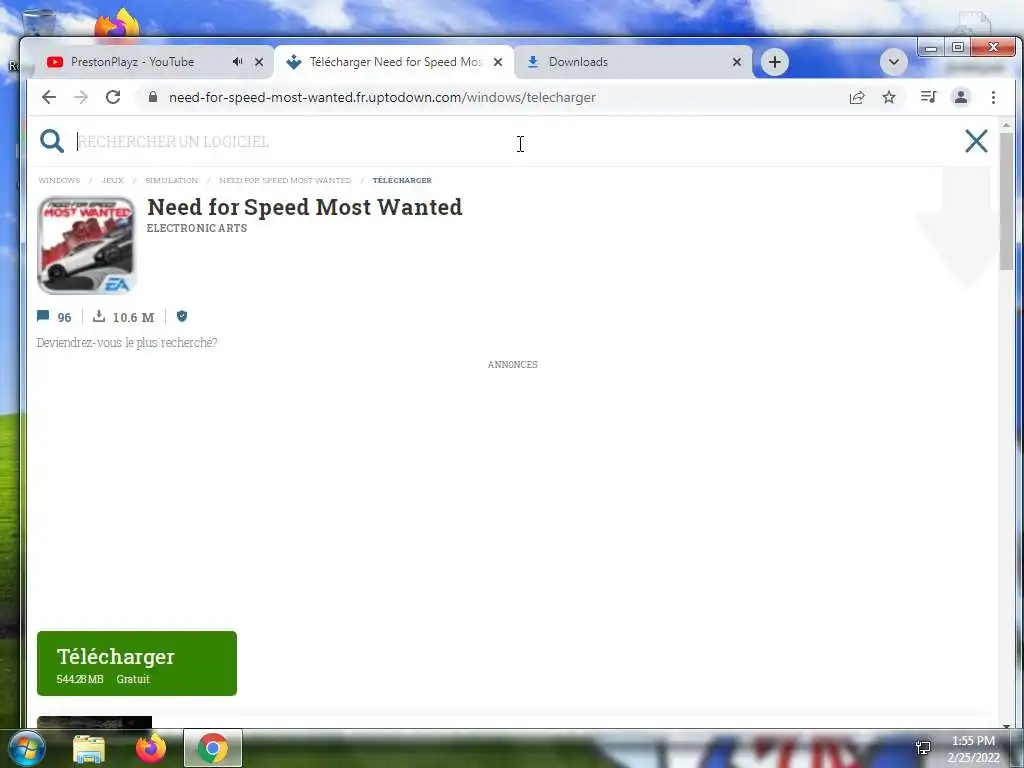
Task: Close the Télécharger Need for Speed tab
Action: (498, 62)
